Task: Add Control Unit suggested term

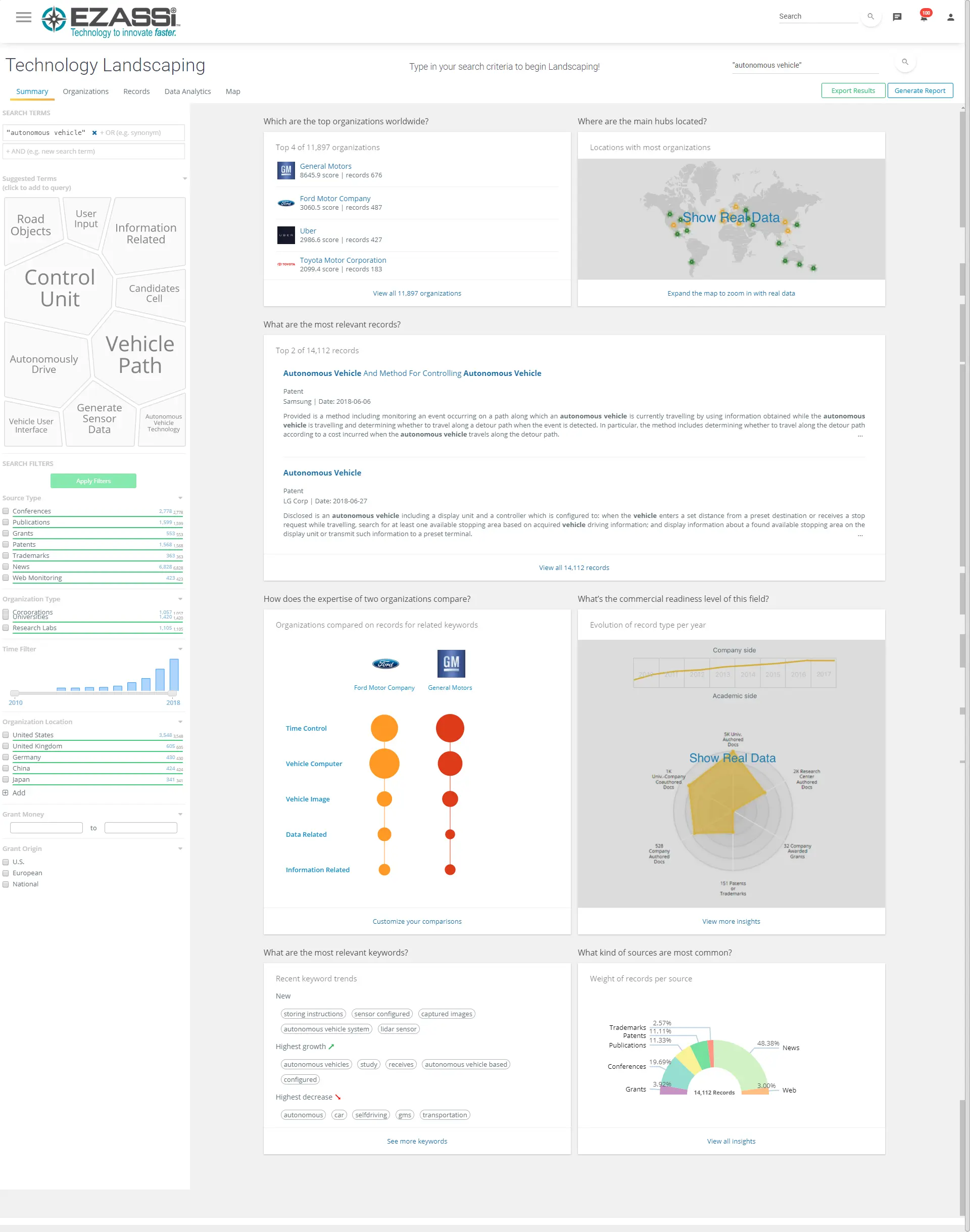Action: point(60,288)
